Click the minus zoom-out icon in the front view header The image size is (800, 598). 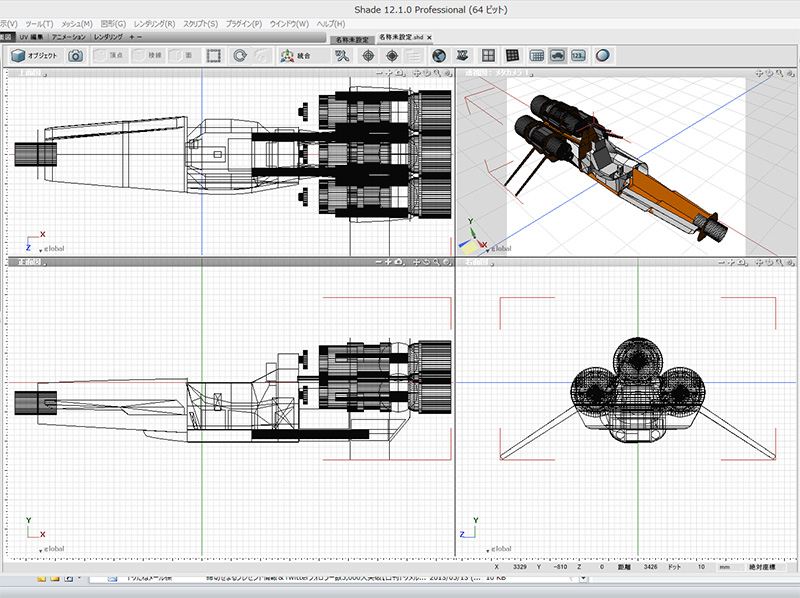click(379, 262)
